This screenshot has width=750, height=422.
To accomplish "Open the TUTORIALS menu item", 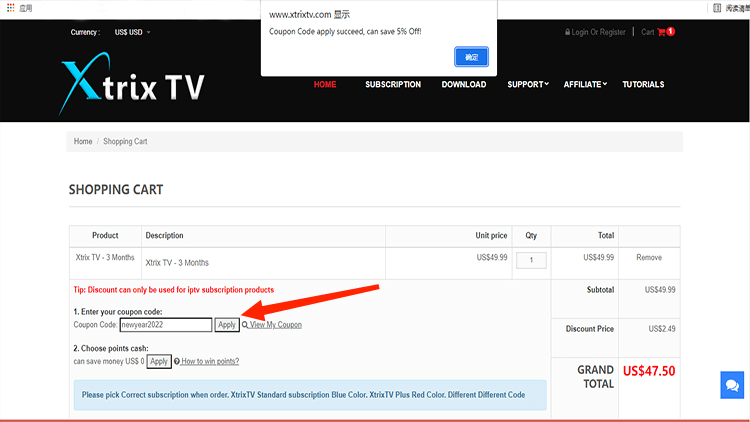I will tap(643, 84).
